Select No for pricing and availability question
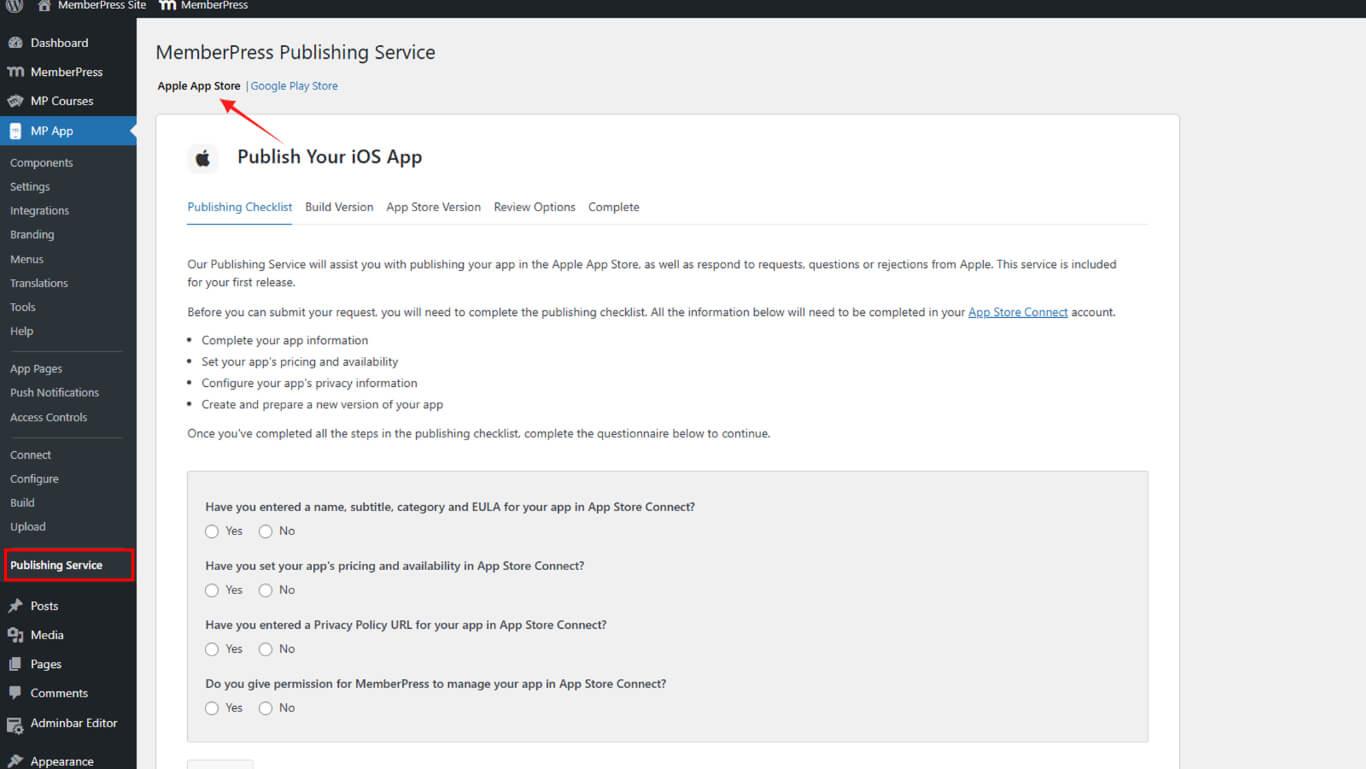 tap(266, 591)
